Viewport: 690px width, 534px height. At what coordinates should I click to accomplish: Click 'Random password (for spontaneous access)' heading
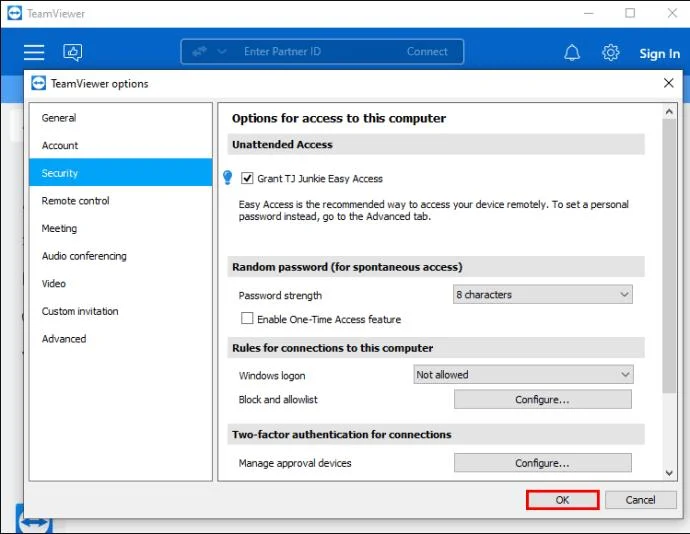point(347,267)
